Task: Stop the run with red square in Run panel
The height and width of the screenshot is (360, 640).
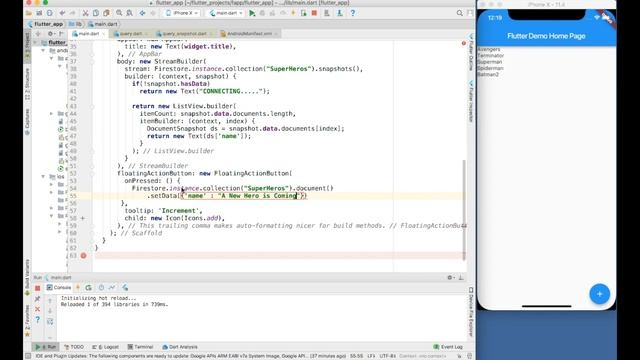Action: click(38, 288)
